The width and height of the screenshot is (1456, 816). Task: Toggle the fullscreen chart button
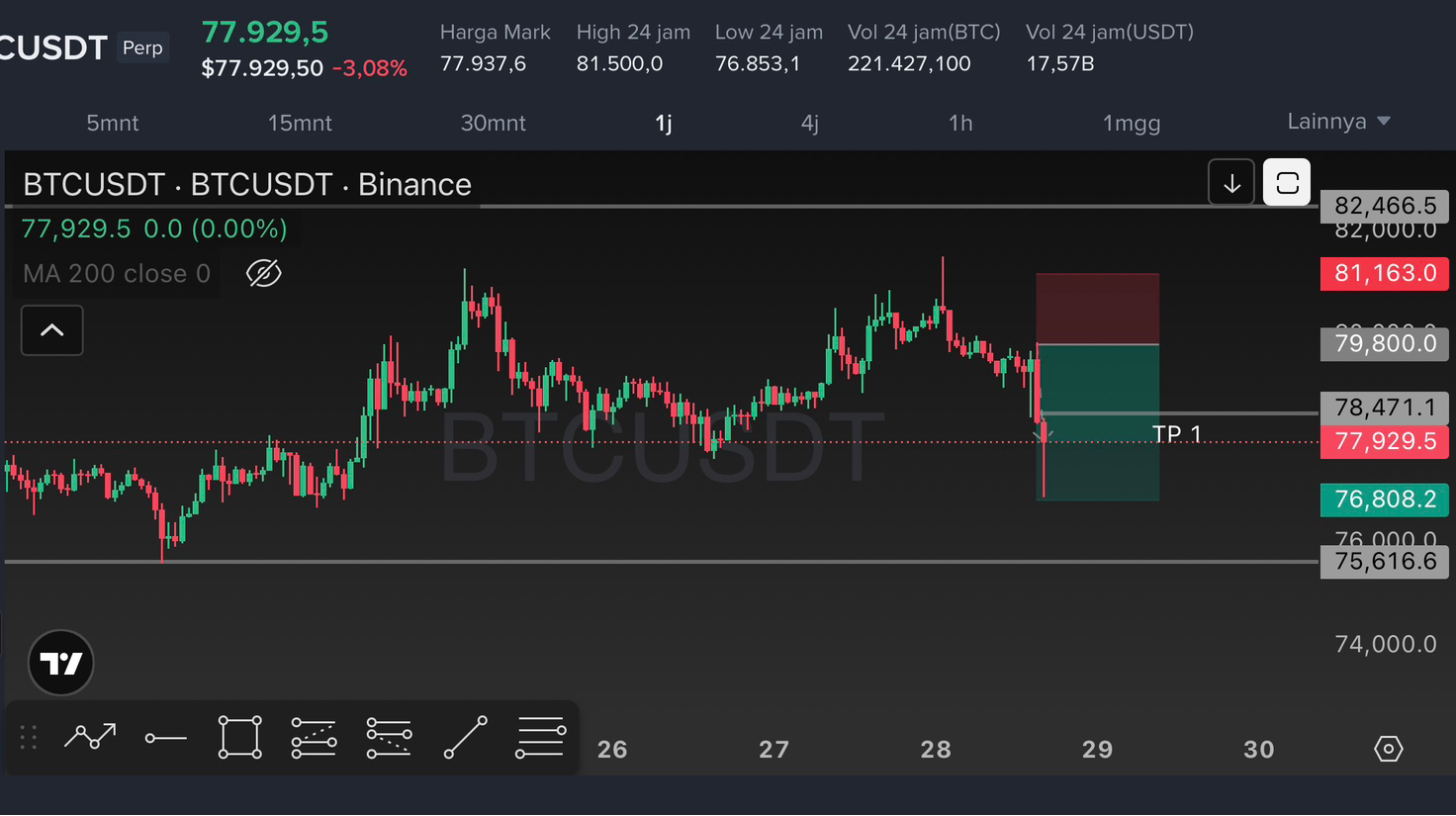(x=1287, y=183)
